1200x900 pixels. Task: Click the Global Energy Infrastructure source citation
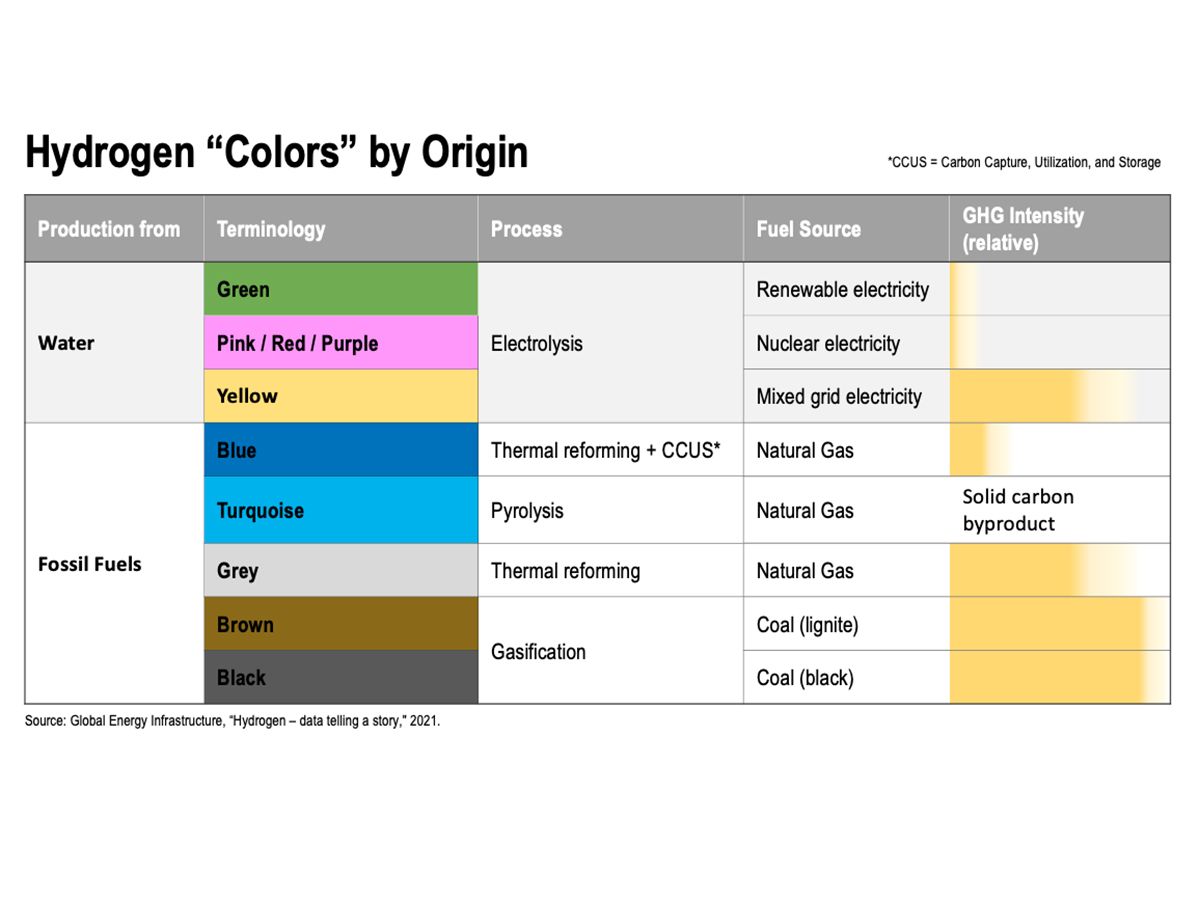(x=232, y=720)
